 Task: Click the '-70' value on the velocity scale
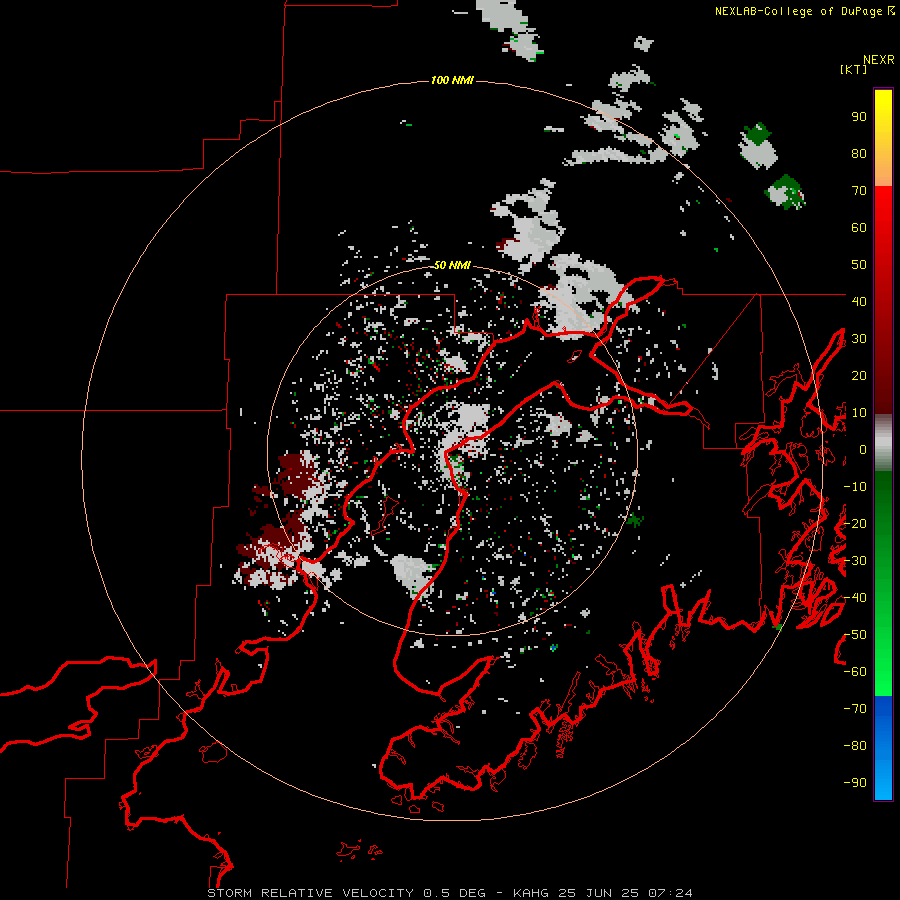click(x=855, y=709)
